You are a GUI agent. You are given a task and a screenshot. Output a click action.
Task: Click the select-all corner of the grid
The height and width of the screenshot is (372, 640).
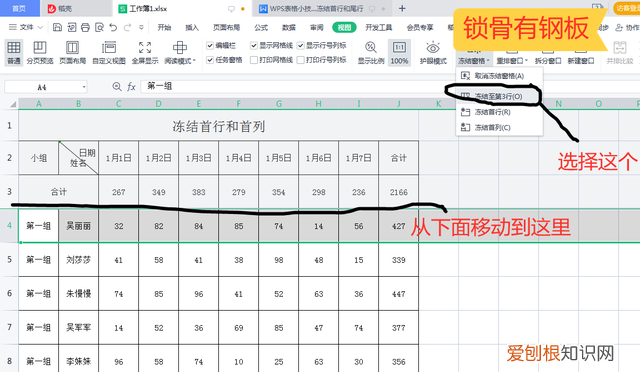coord(13,104)
